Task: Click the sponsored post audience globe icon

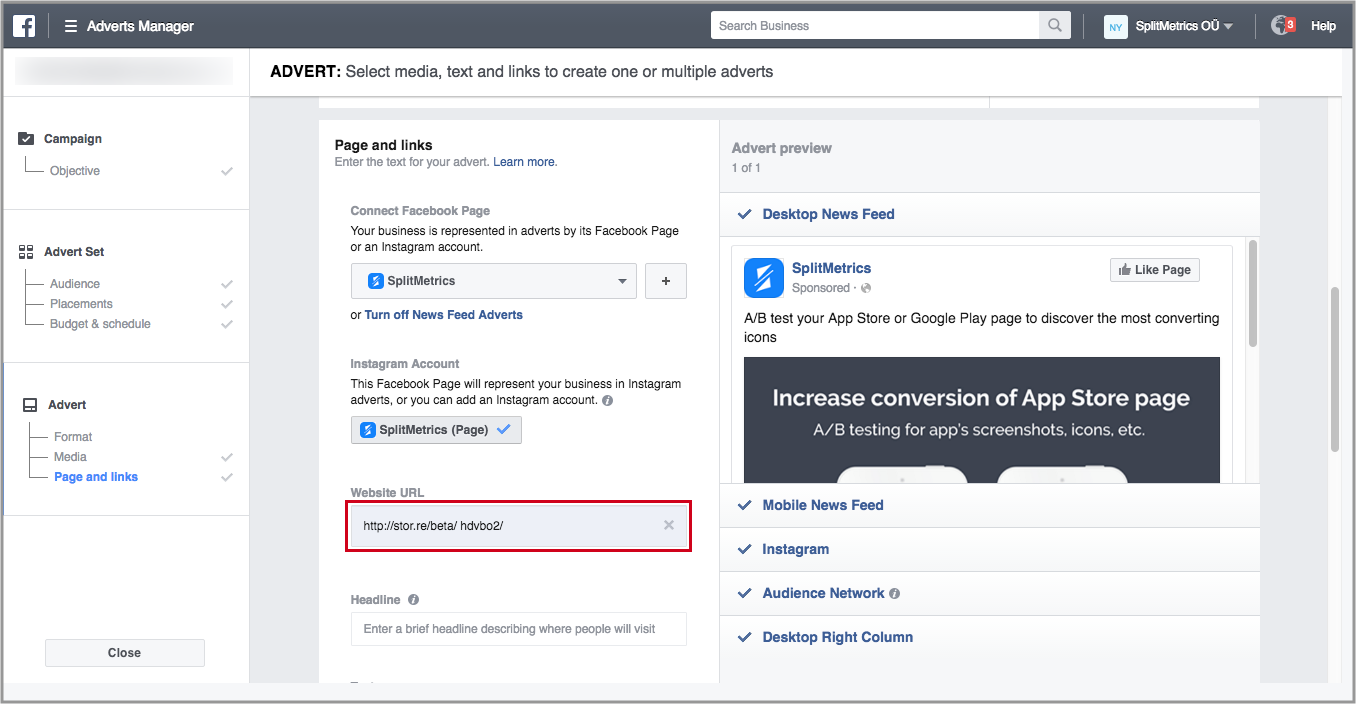Action: pyautogui.click(x=866, y=288)
